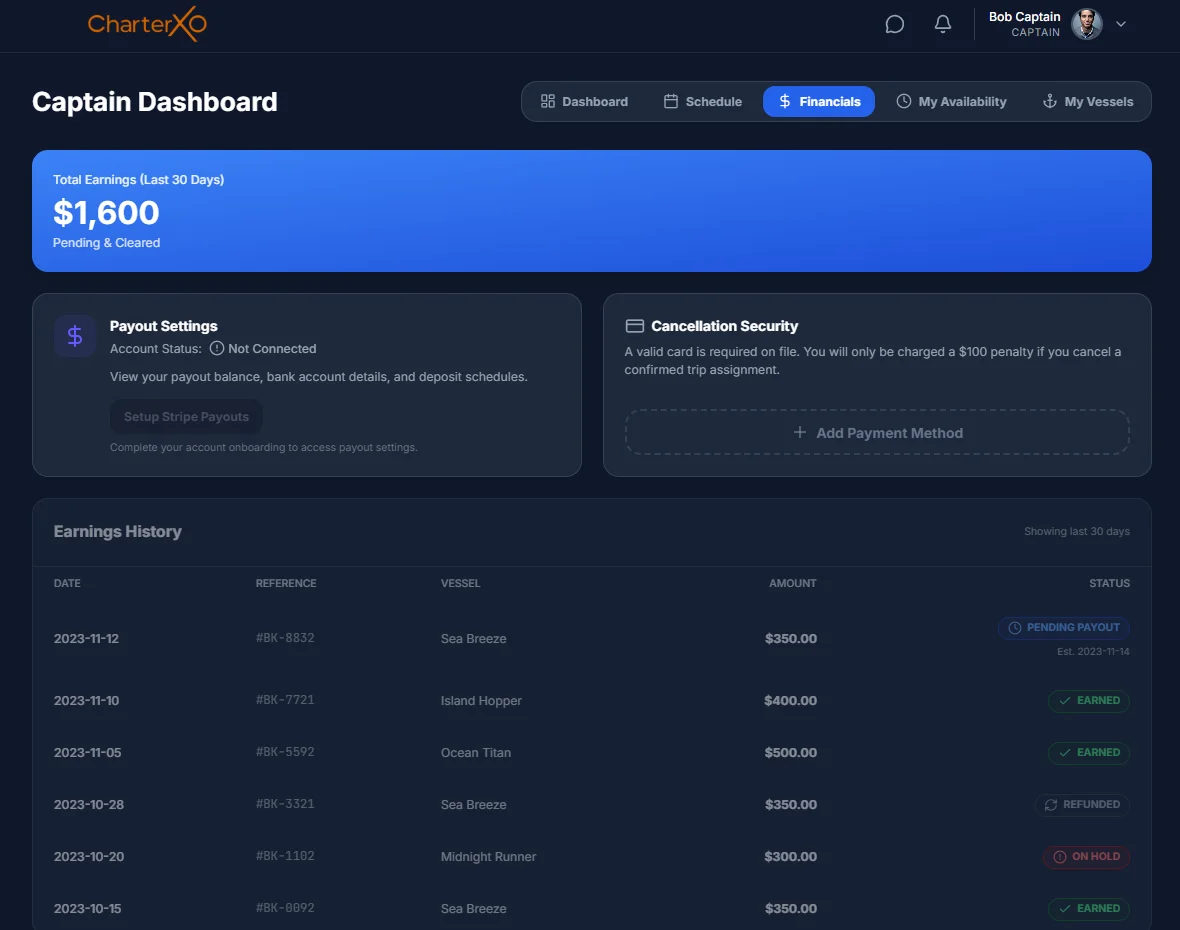The image size is (1180, 930).
Task: Click the Midnight Runner vessel name
Action: tap(488, 856)
